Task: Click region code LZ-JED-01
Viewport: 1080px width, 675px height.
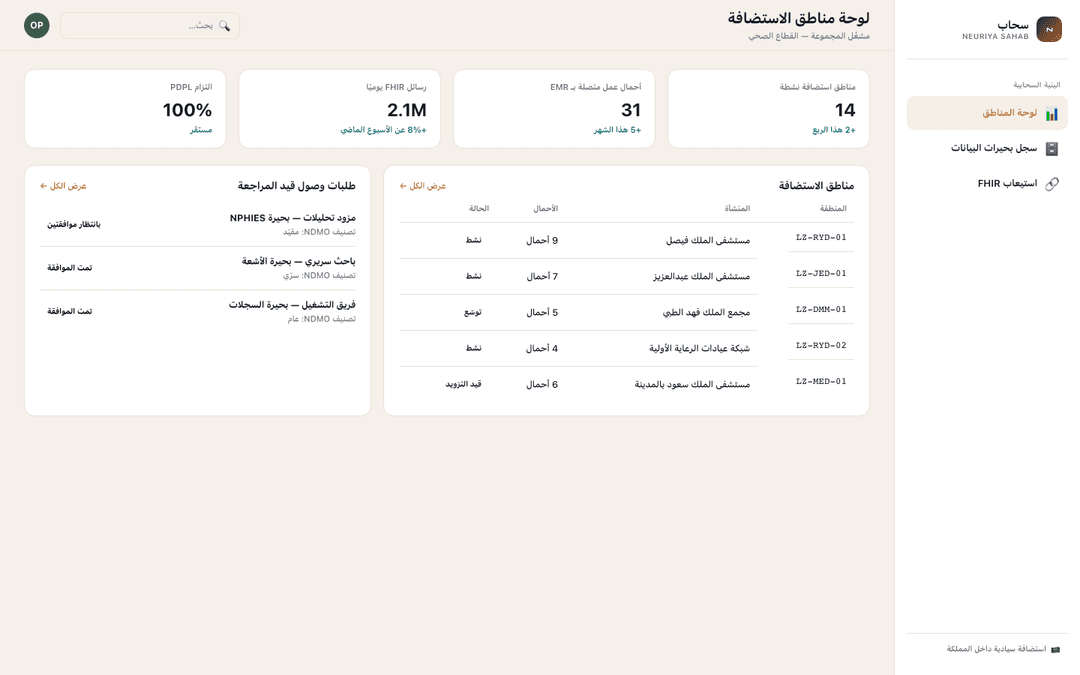Action: click(x=821, y=273)
